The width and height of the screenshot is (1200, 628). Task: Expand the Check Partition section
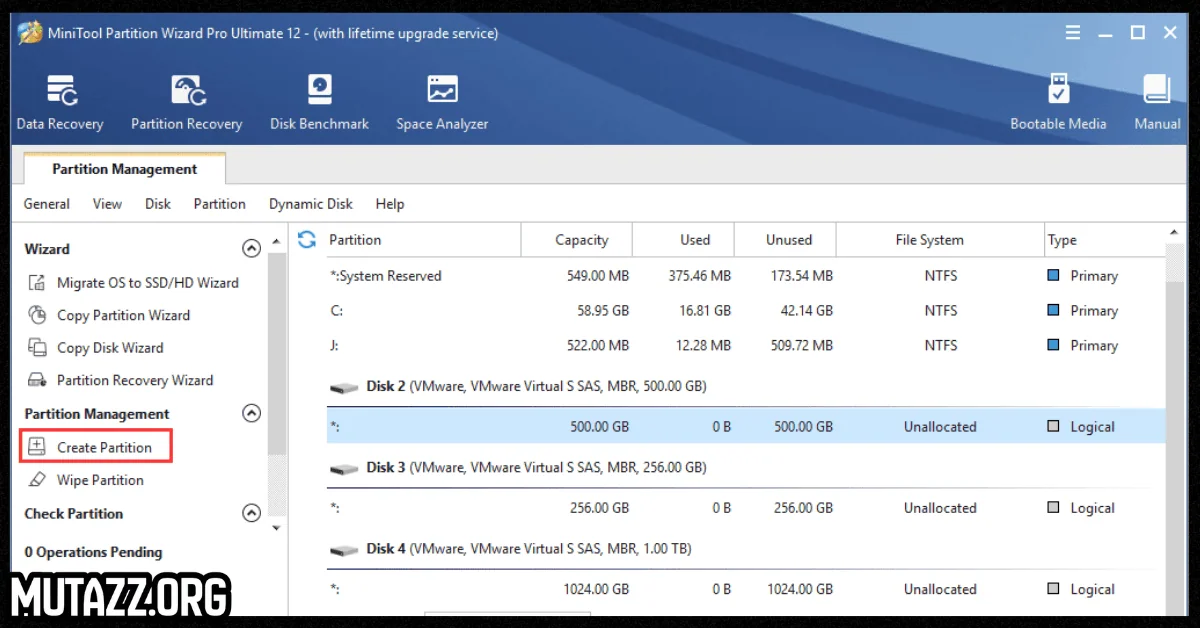pyautogui.click(x=251, y=513)
